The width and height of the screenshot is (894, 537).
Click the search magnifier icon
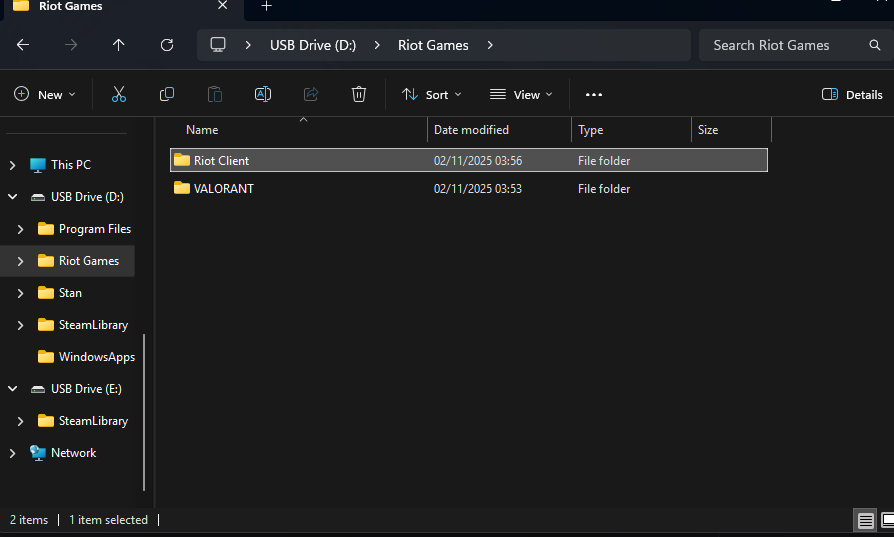875,45
